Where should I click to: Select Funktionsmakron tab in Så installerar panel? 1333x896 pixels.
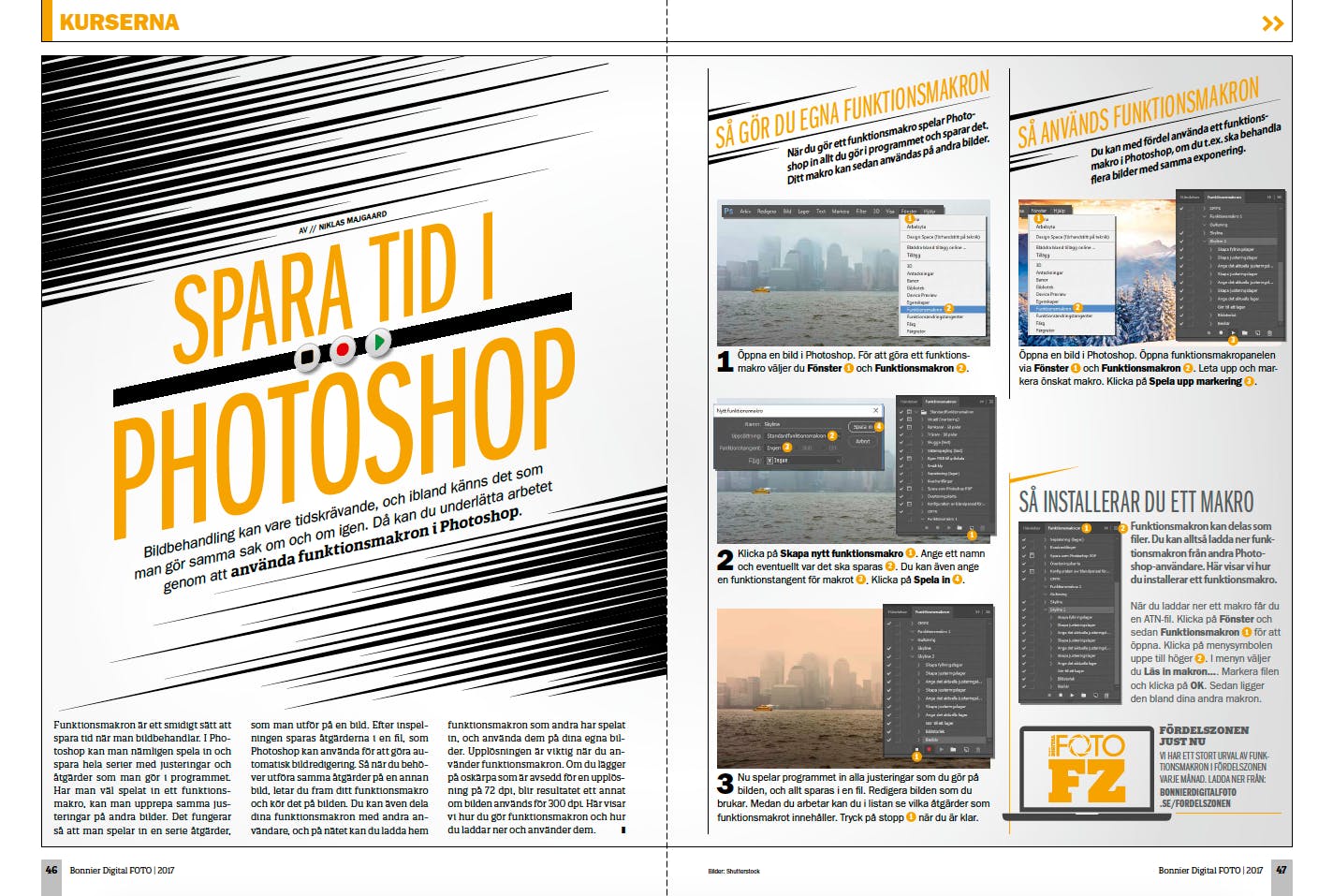tap(1064, 528)
